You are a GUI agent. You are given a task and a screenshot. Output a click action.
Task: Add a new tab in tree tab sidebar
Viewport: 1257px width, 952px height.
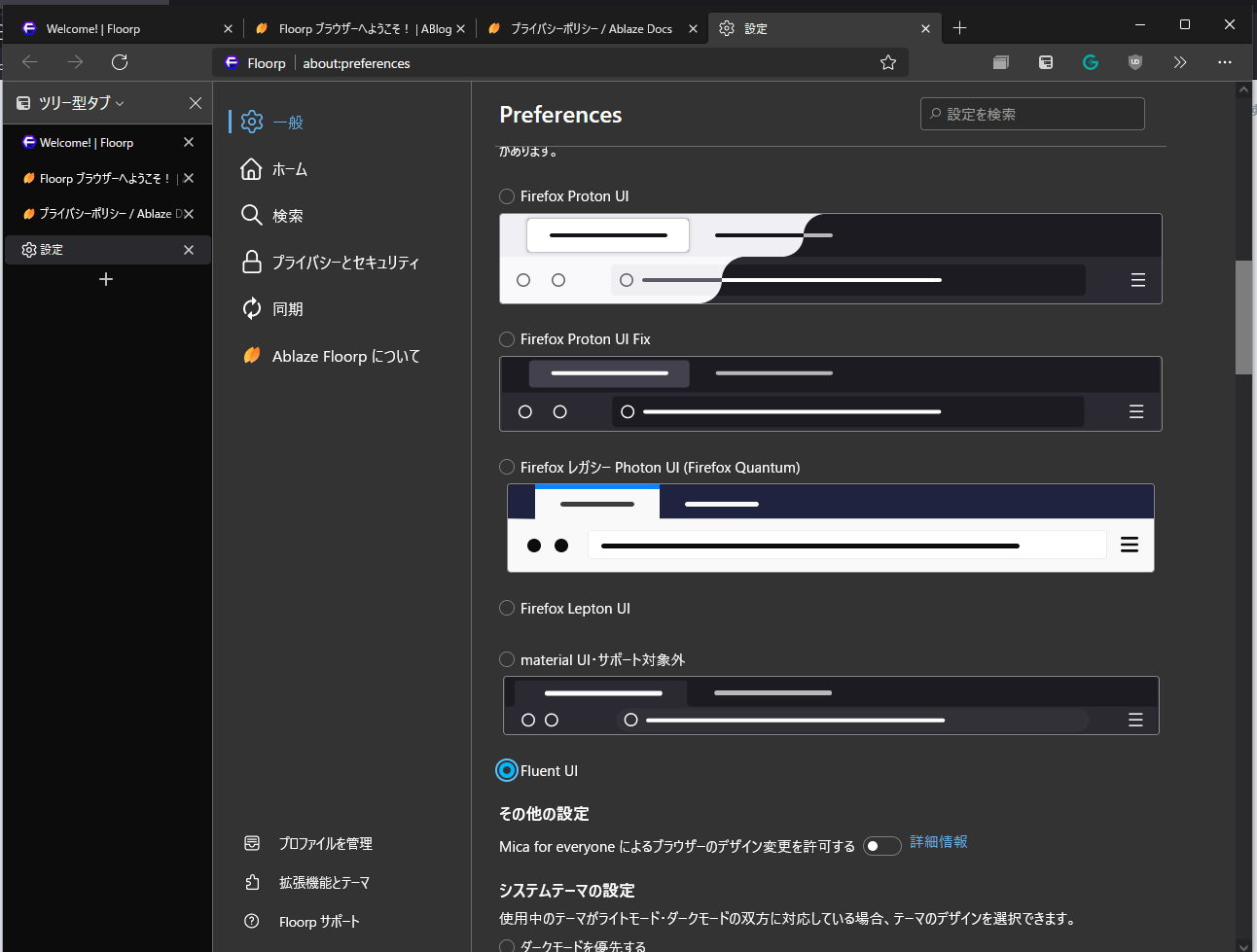coord(106,279)
